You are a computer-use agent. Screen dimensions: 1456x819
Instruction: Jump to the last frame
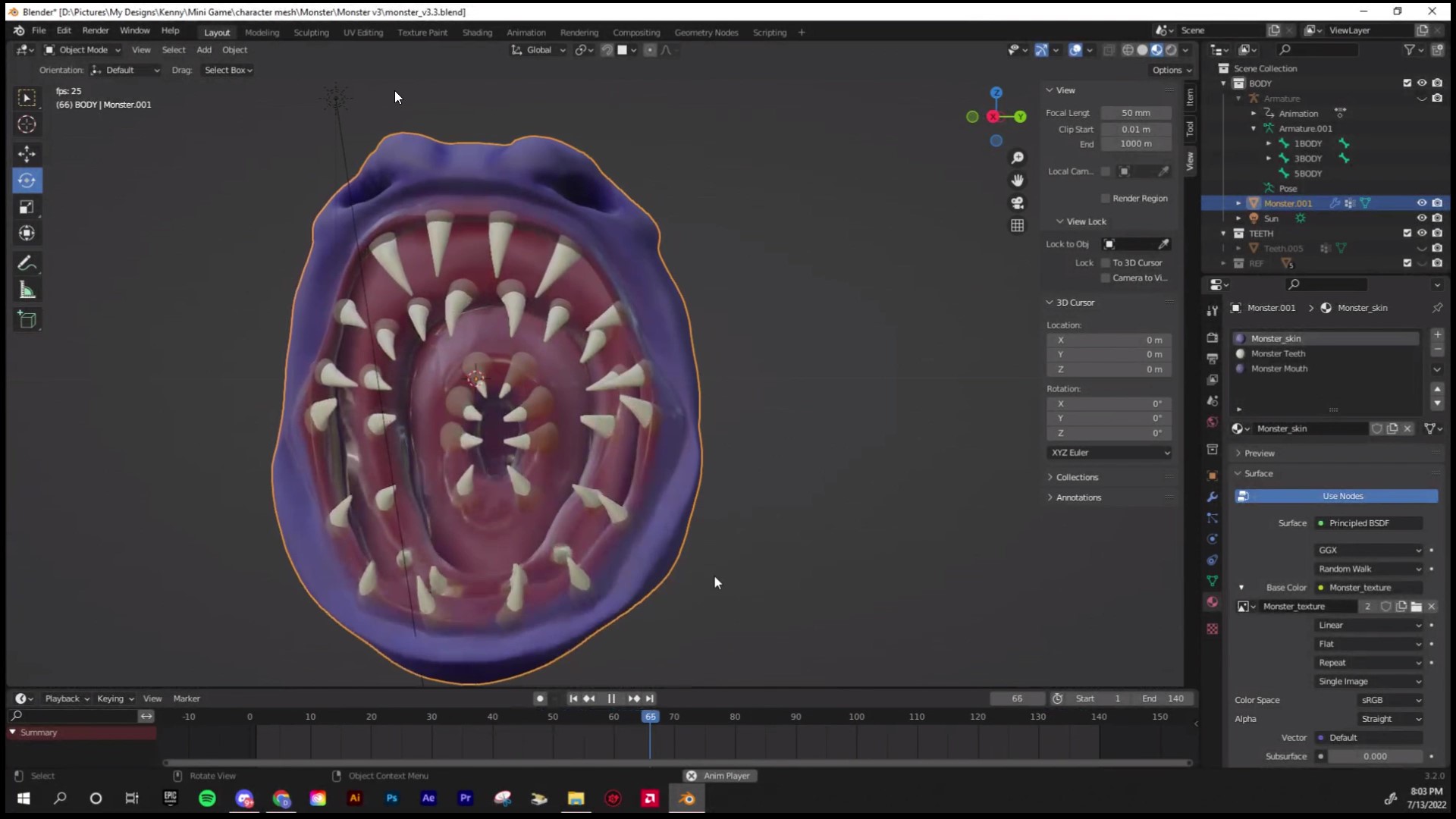click(650, 698)
